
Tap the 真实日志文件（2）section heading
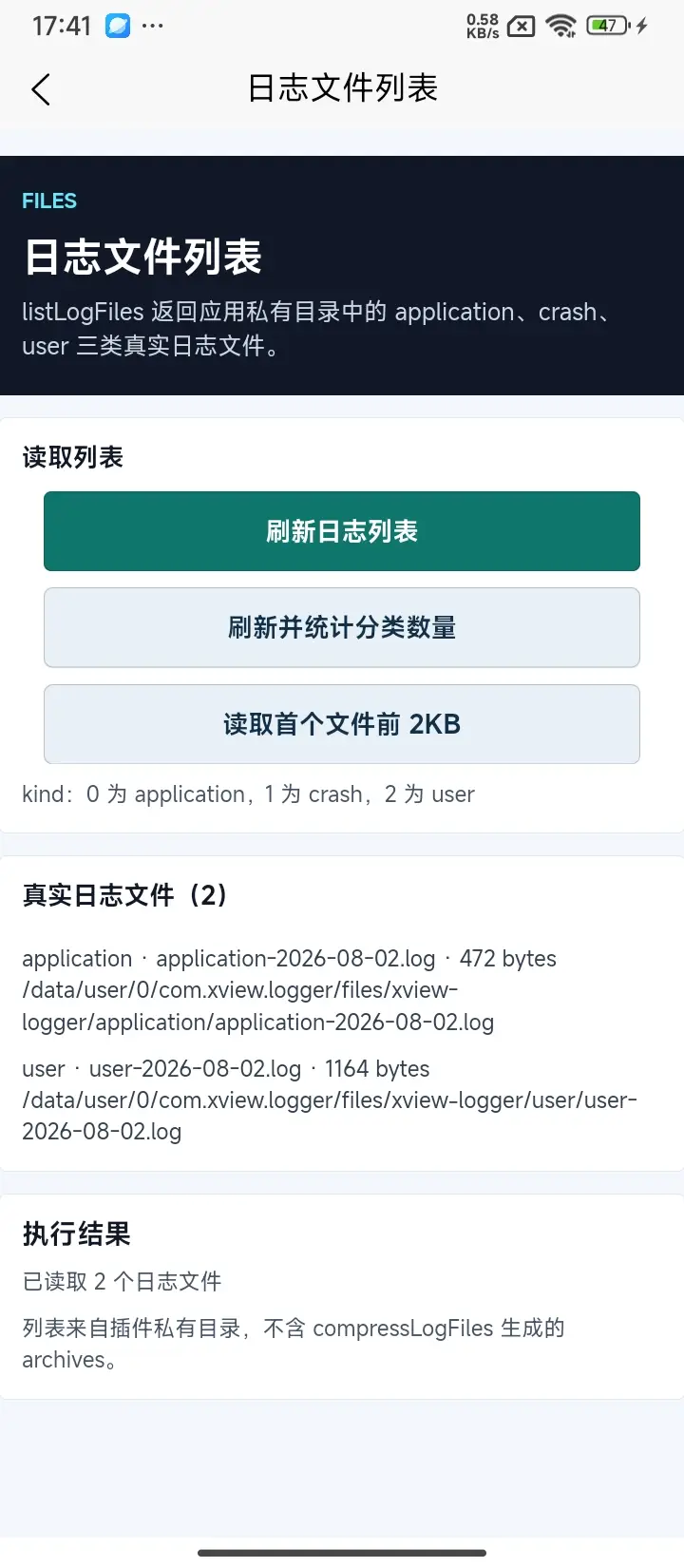pyautogui.click(x=124, y=895)
